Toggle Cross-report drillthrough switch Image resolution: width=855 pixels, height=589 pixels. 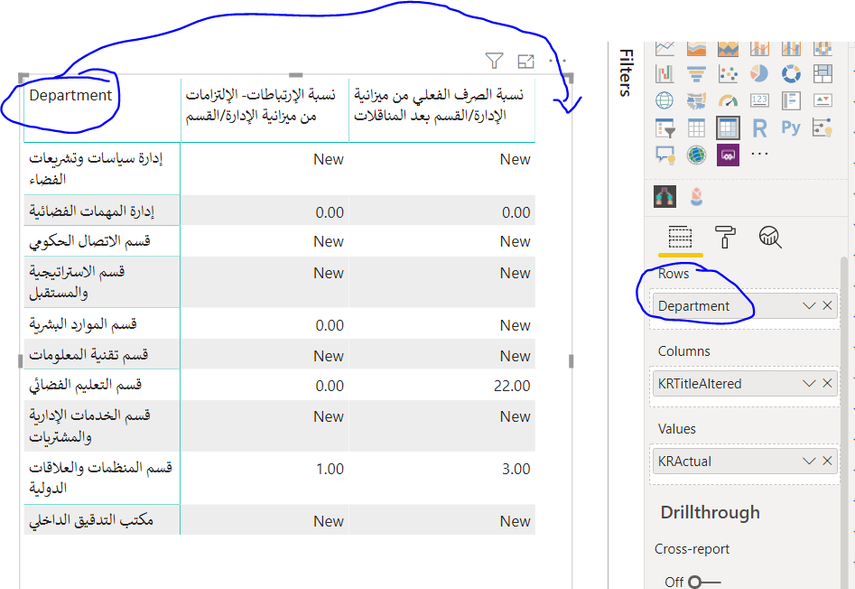click(x=703, y=582)
